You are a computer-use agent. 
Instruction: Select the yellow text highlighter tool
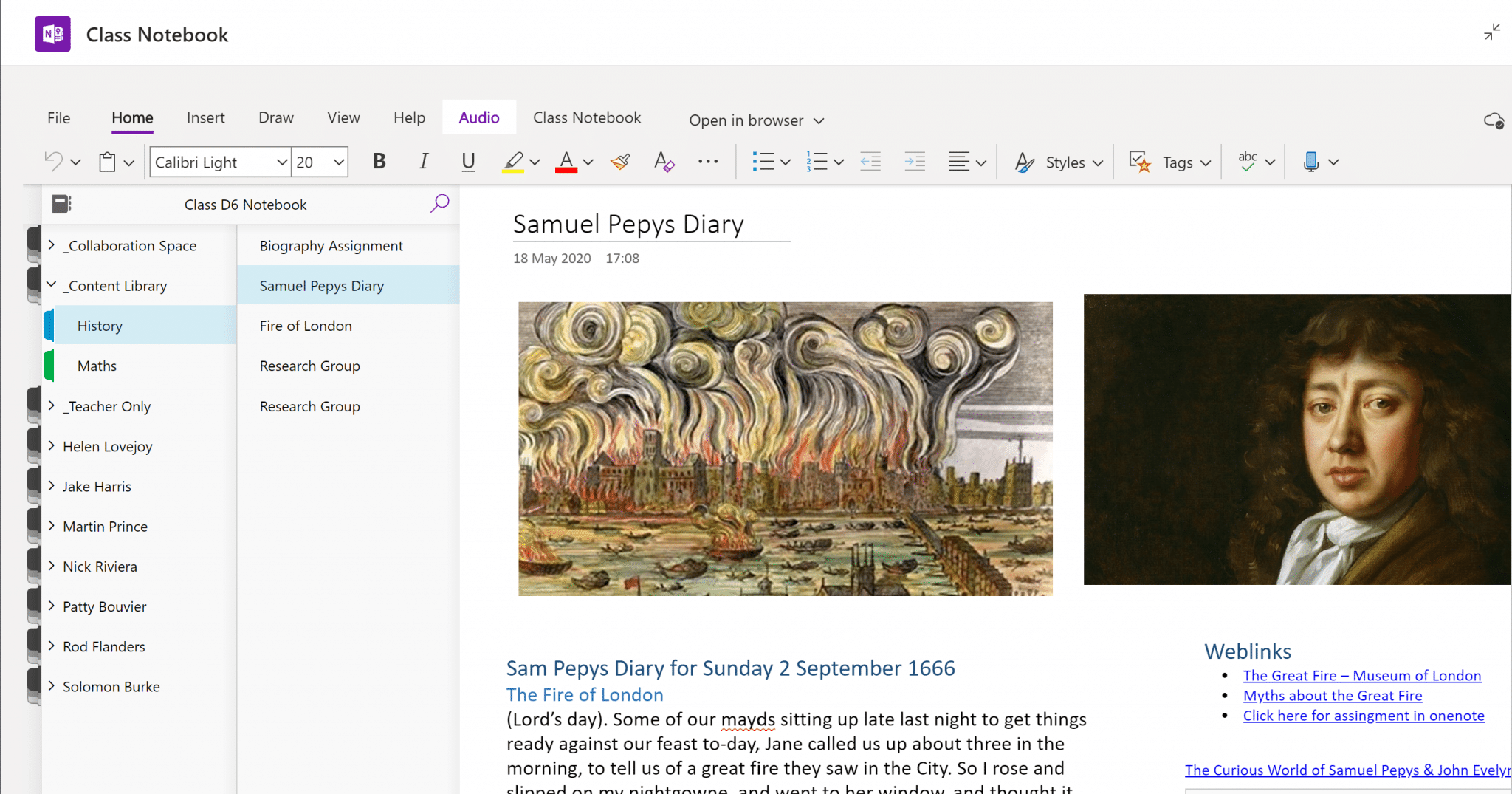pos(515,161)
